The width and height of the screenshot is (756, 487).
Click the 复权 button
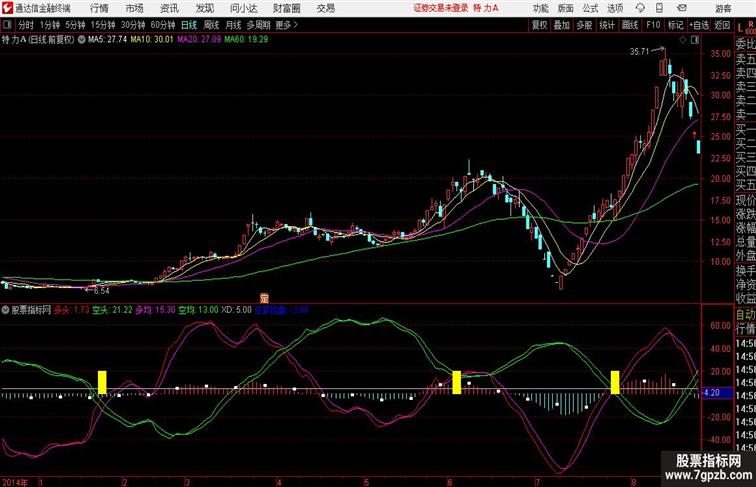click(x=539, y=25)
